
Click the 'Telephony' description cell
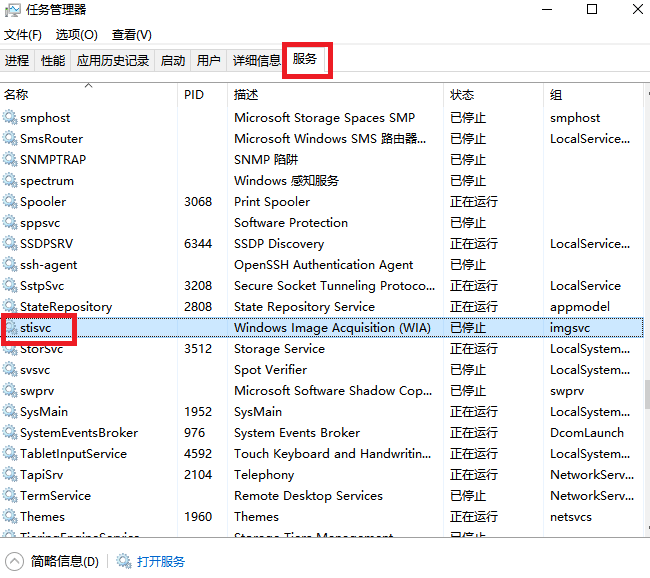[264, 474]
